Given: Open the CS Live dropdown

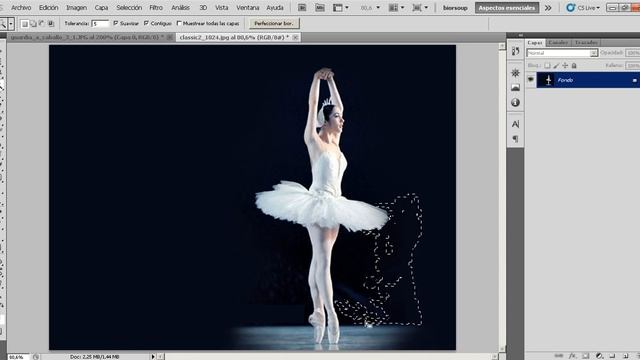Looking at the screenshot, I should pos(583,8).
